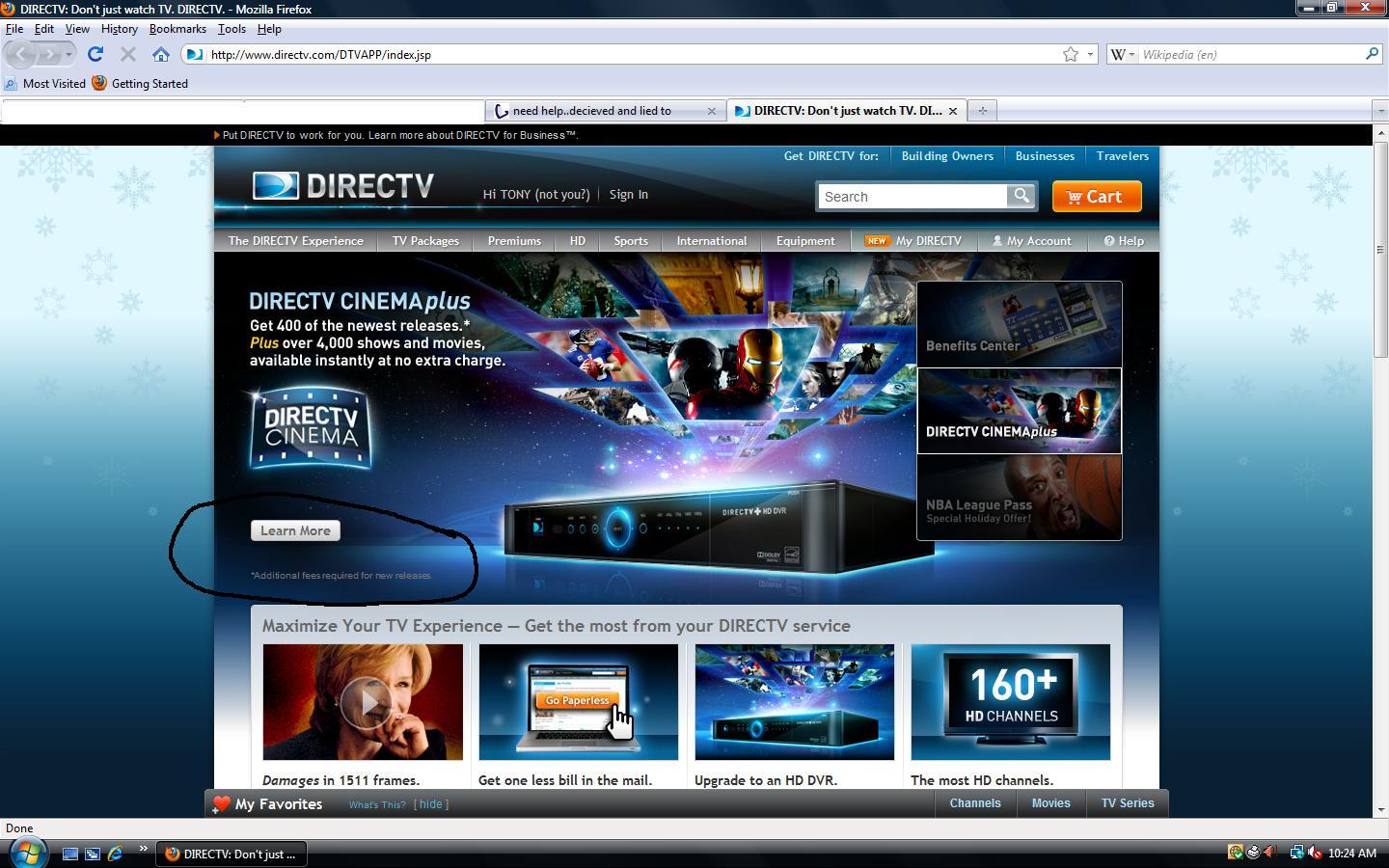
Task: Click the Internet Explorer quick launch icon
Action: (115, 854)
